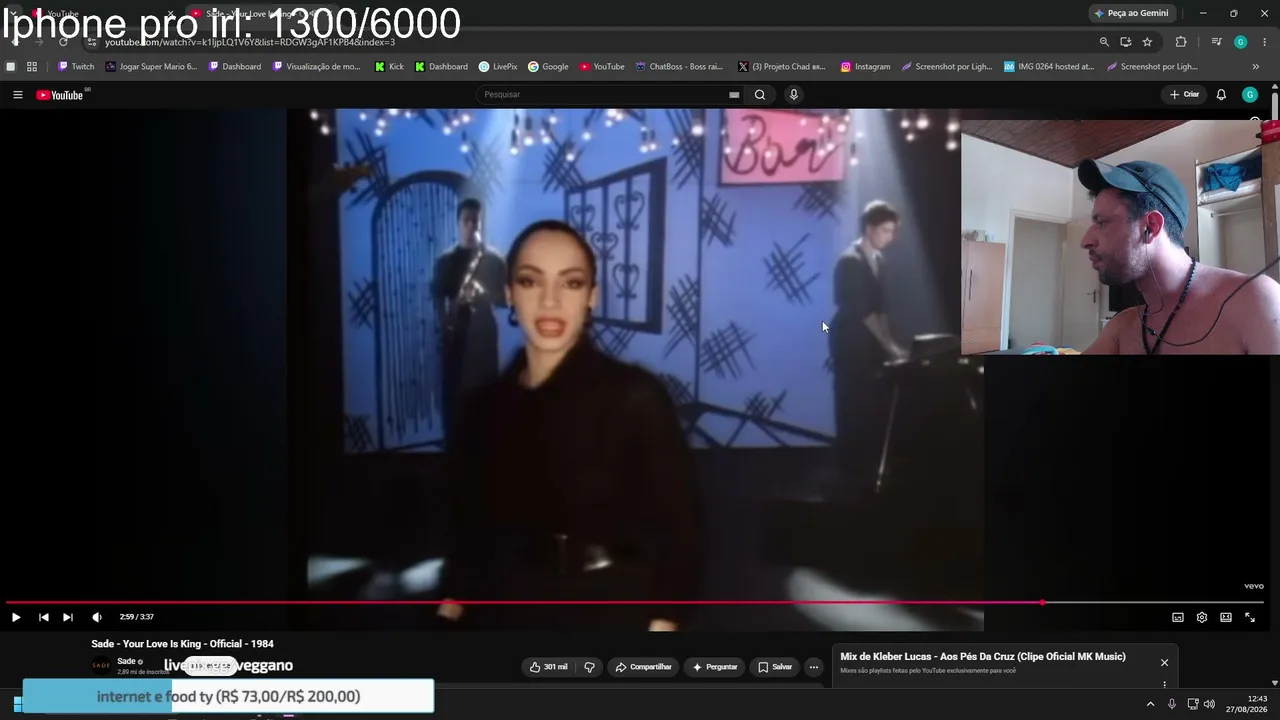1280x720 pixels.
Task: Open YouTube notifications bell
Action: coord(1221,95)
